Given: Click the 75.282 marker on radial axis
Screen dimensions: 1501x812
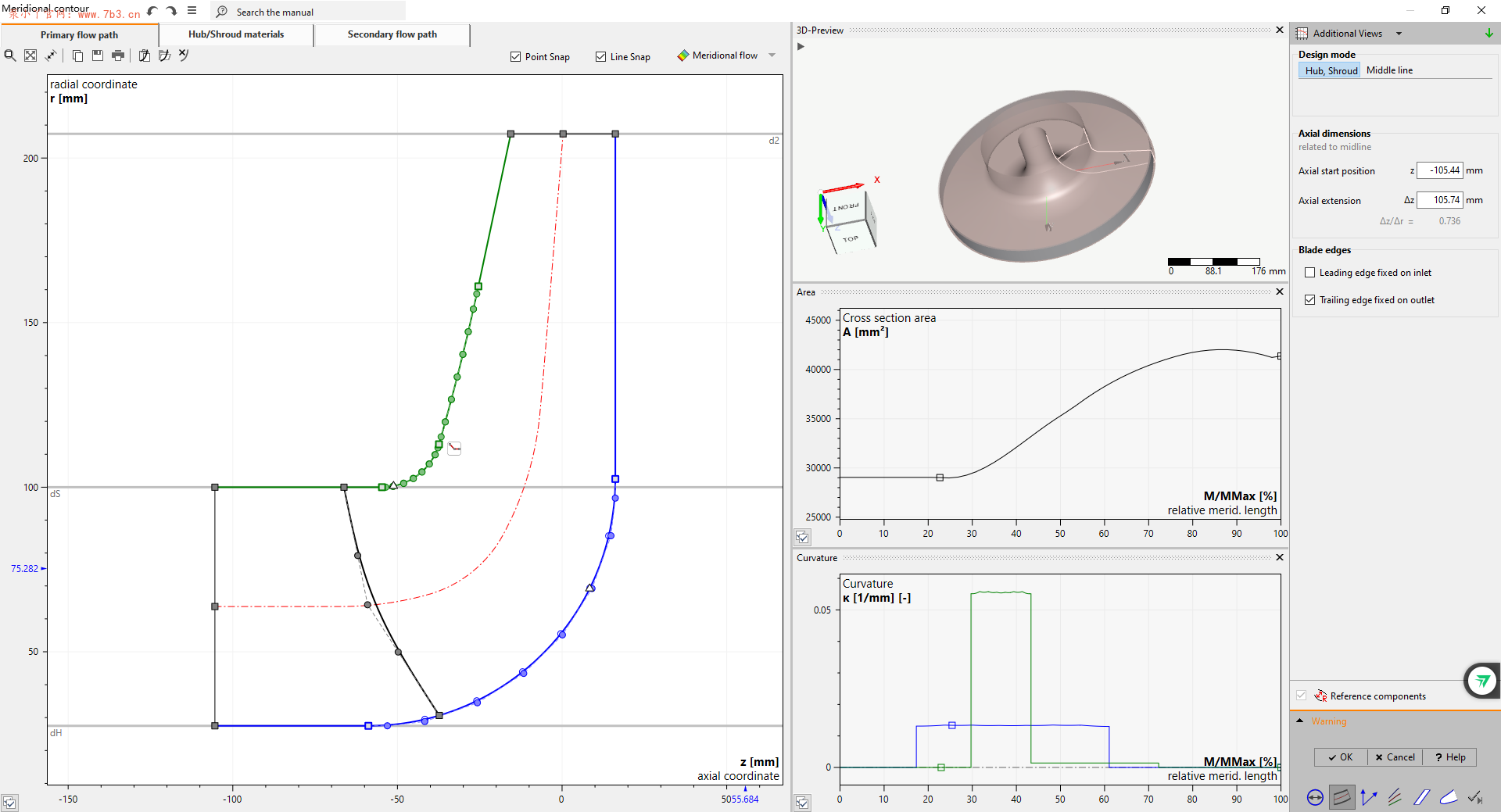Looking at the screenshot, I should [28, 569].
